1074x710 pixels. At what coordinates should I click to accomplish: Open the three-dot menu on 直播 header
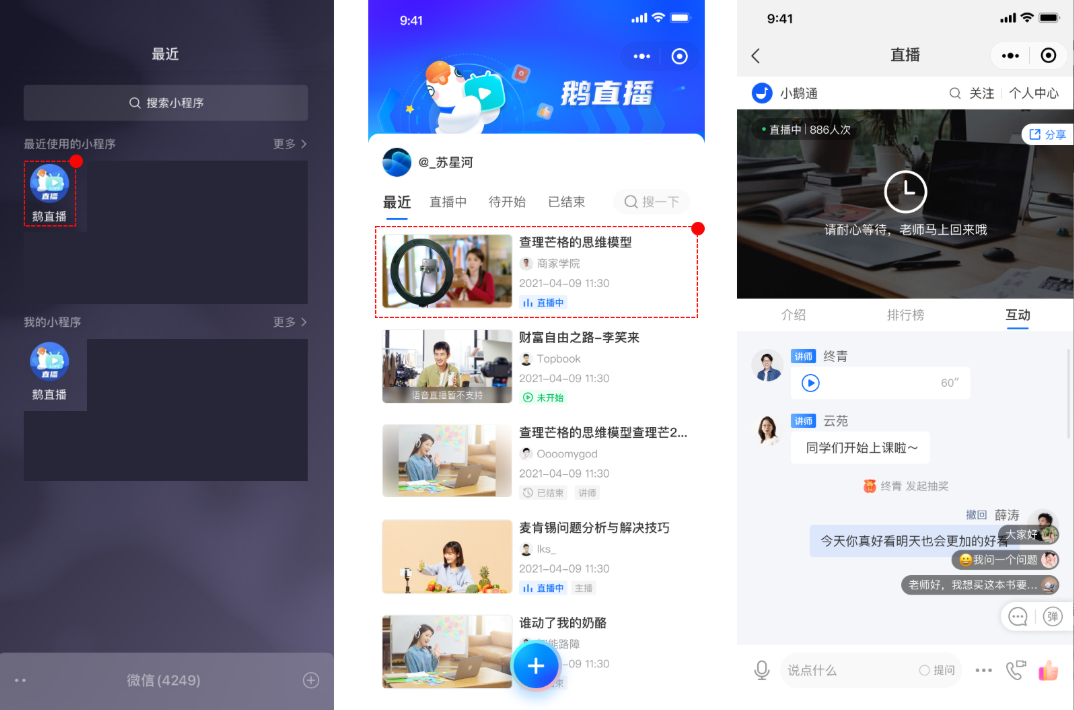pos(1010,56)
